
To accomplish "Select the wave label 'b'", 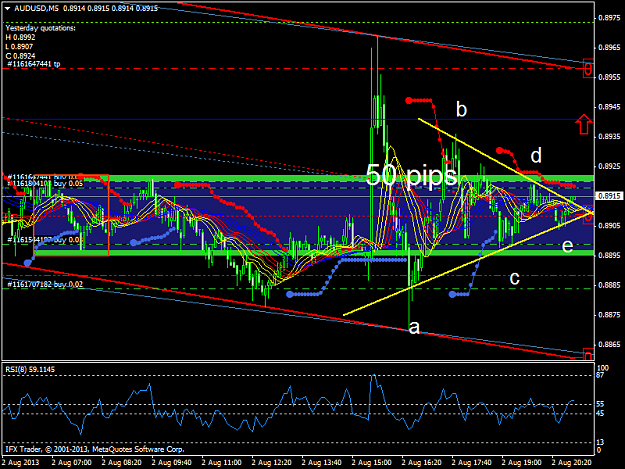I will pyautogui.click(x=461, y=109).
